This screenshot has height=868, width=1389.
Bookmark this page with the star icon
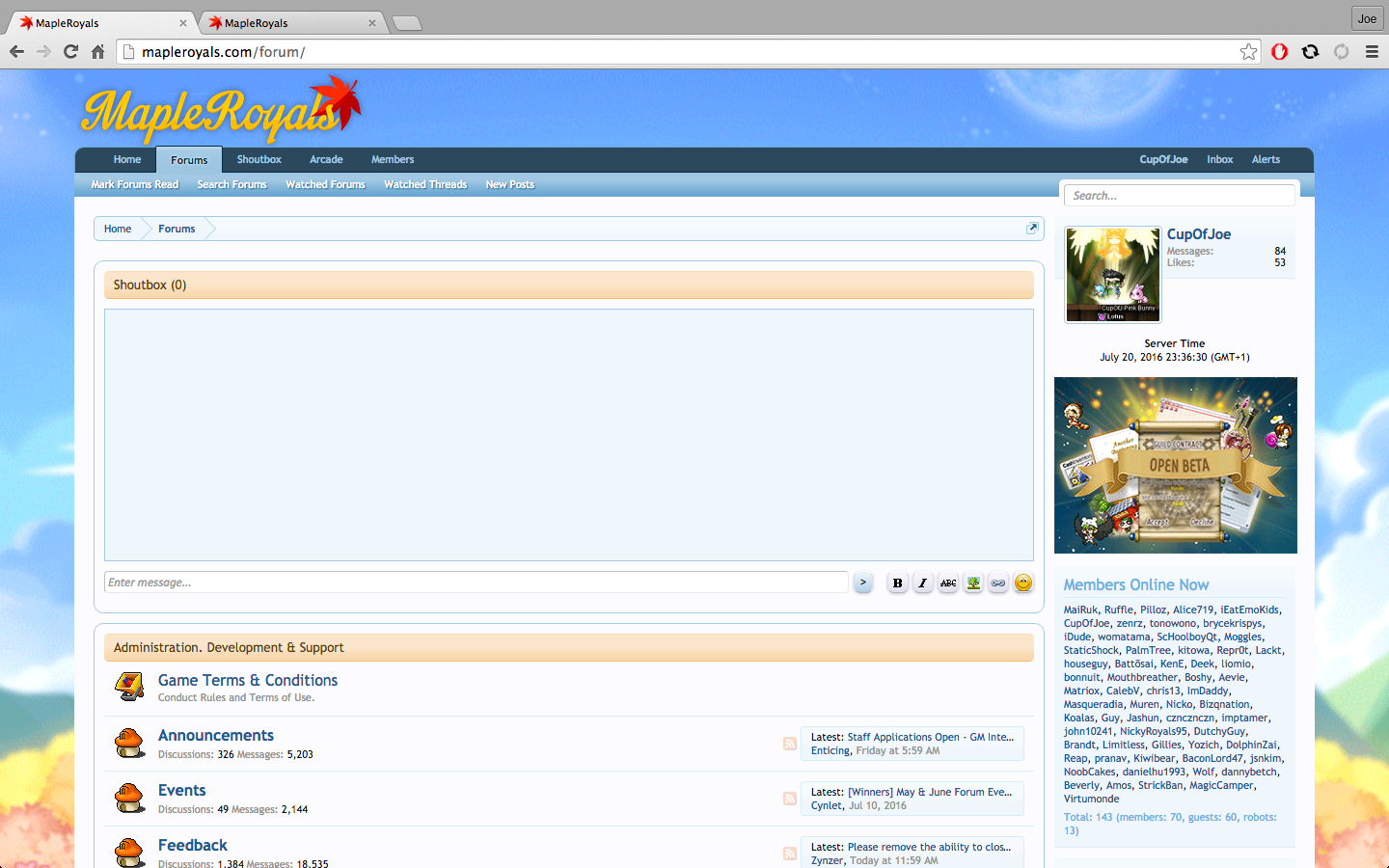[1249, 52]
